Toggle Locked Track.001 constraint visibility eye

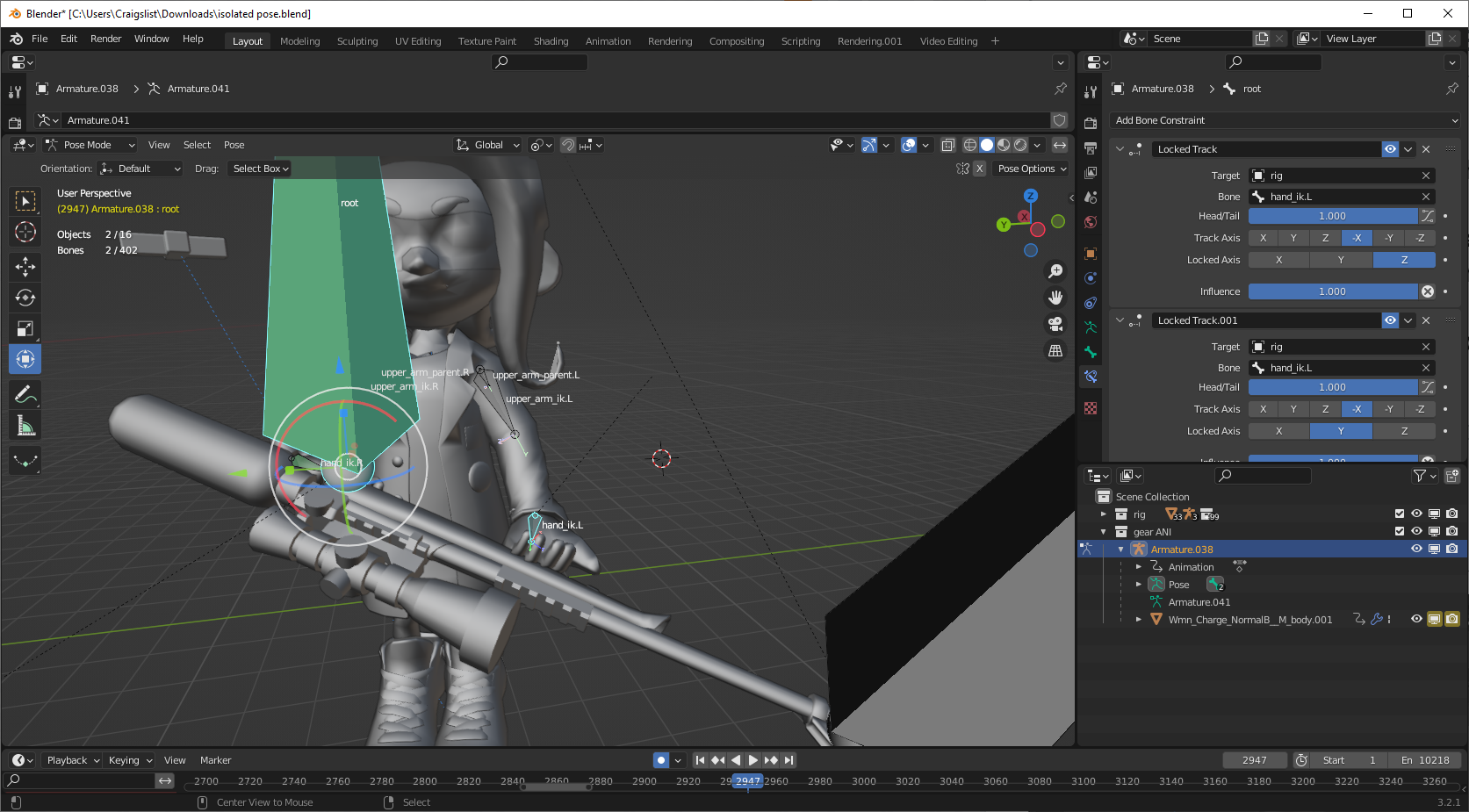pyautogui.click(x=1390, y=320)
